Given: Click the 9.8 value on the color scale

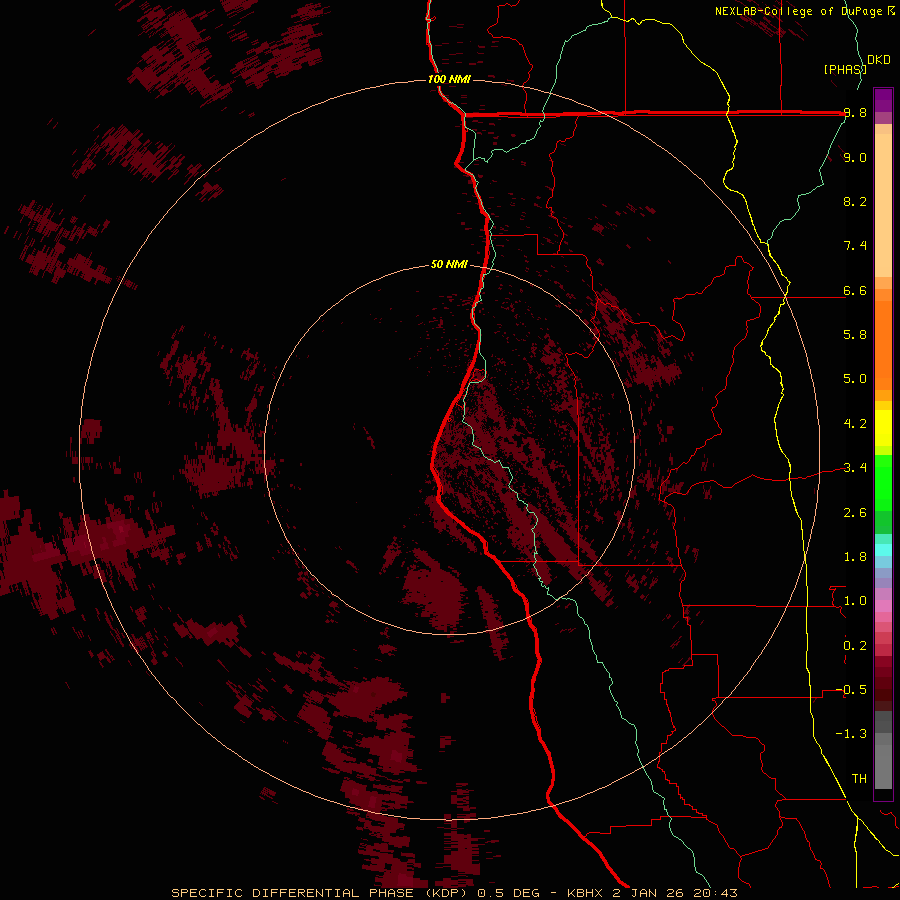Looking at the screenshot, I should [855, 112].
